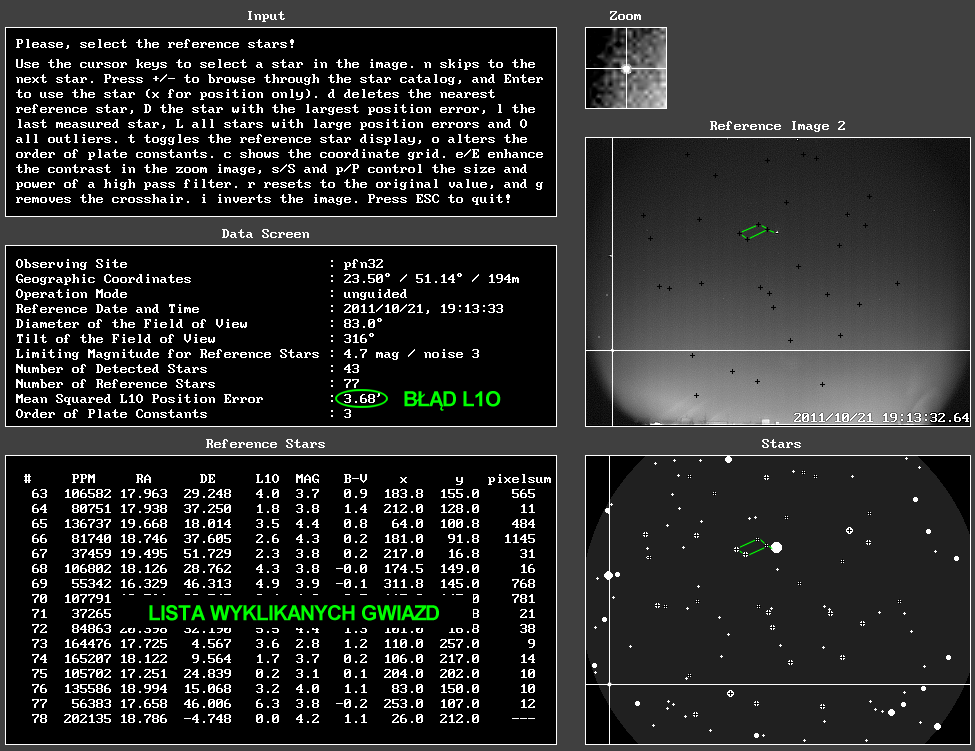This screenshot has width=975, height=751.
Task: Click the detected stars count '43'
Action: [351, 368]
